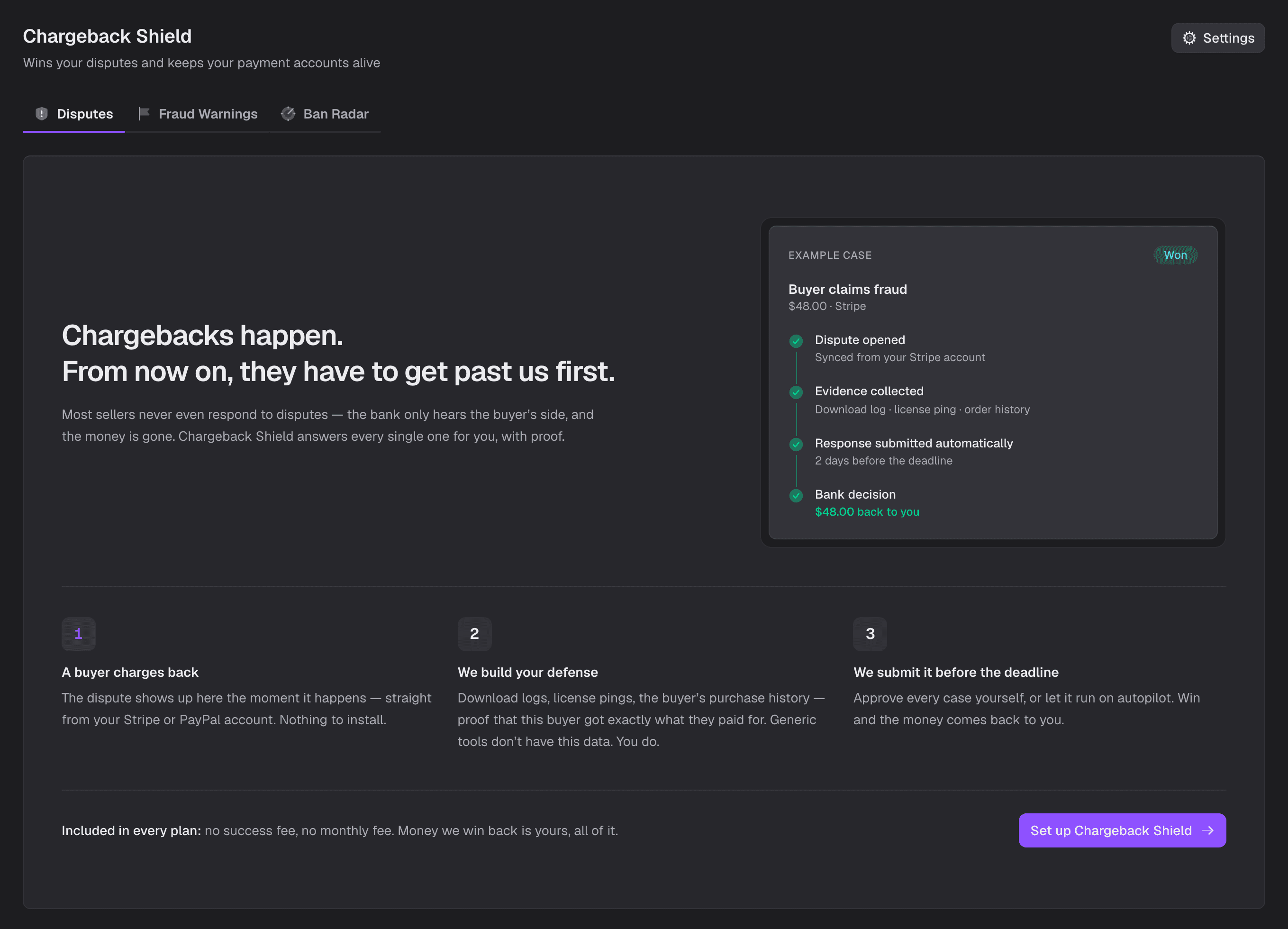Click the Chargeback Shield page title
1288x929 pixels.
point(107,36)
